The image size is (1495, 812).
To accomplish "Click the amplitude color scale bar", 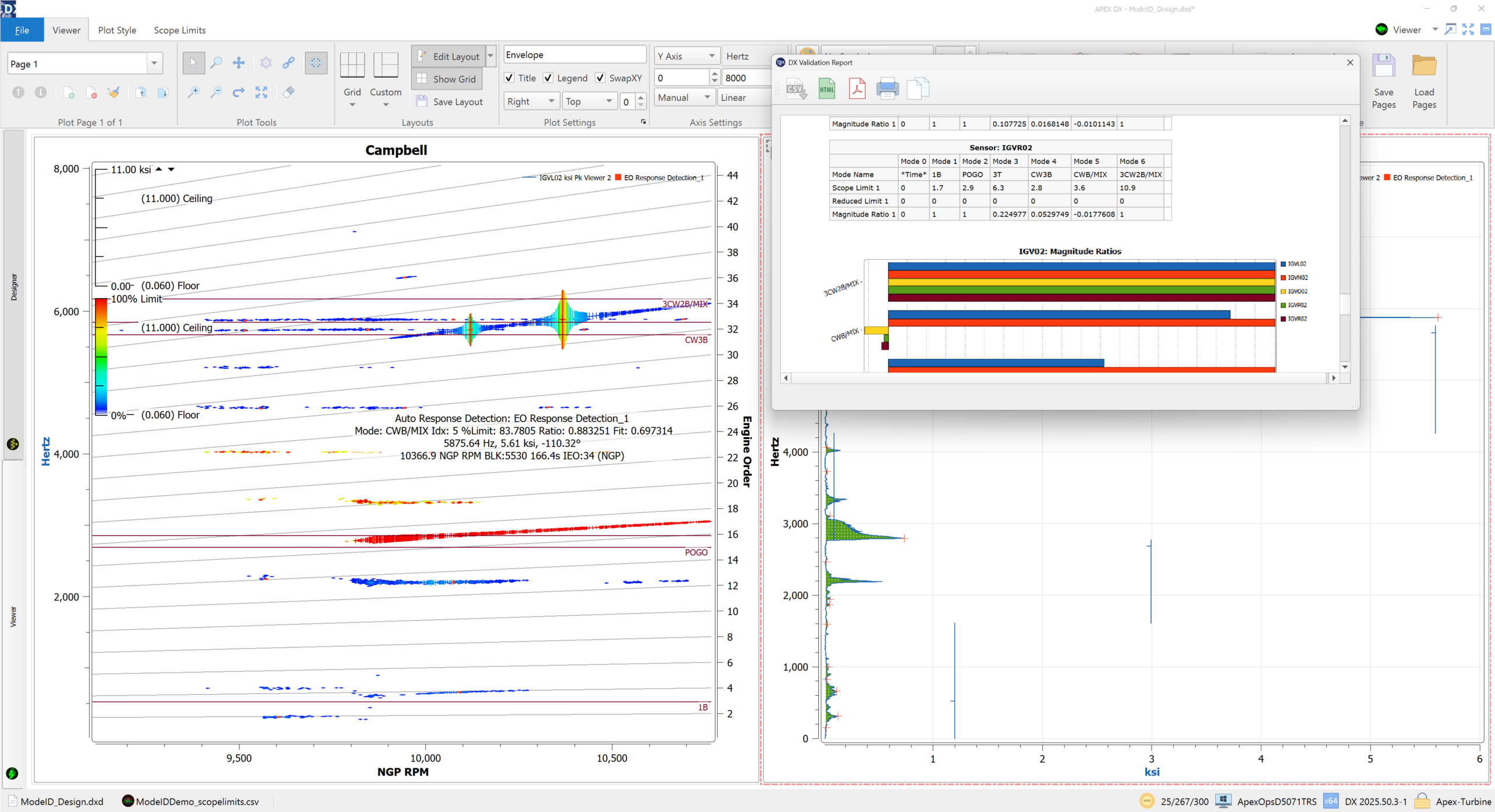I will tap(101, 356).
